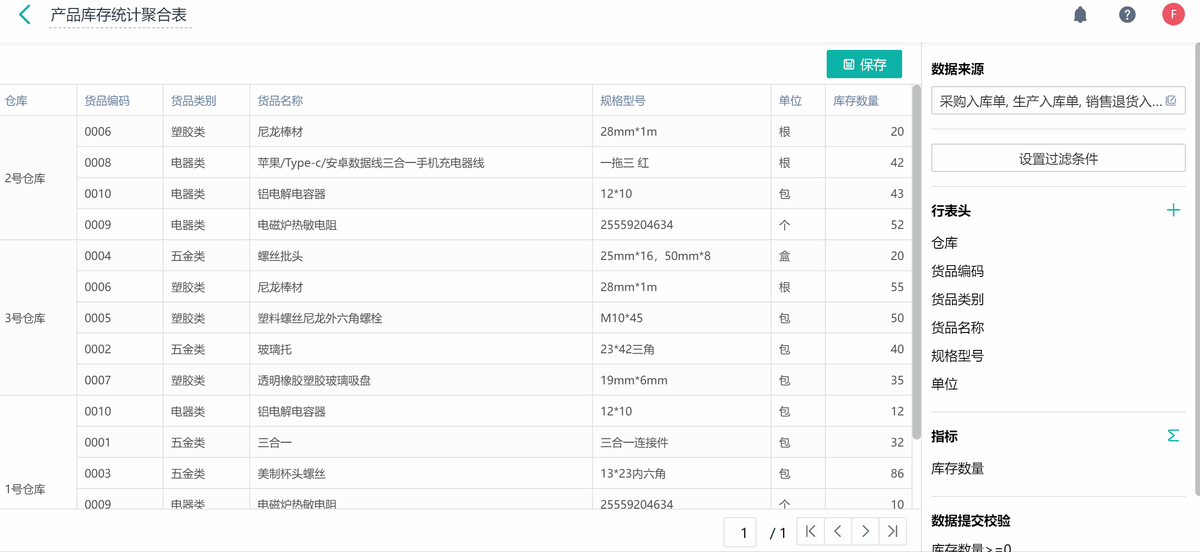Click the sigma icon next to 指标

[1173, 436]
